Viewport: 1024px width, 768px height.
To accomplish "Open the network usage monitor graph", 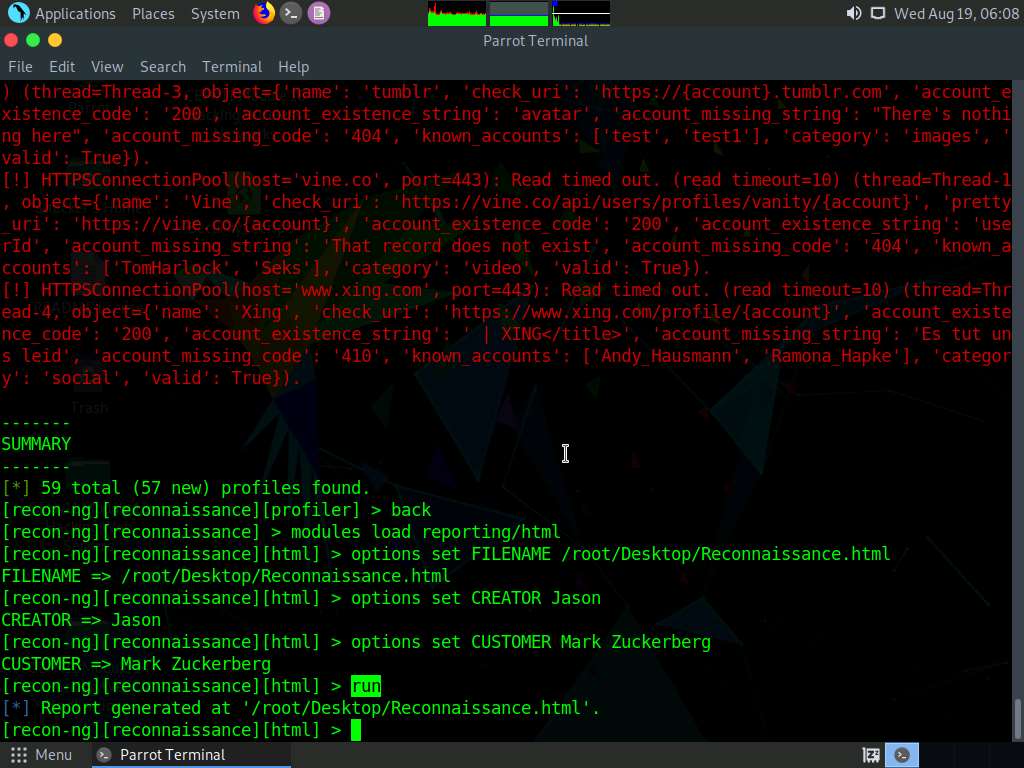I will pyautogui.click(x=581, y=14).
